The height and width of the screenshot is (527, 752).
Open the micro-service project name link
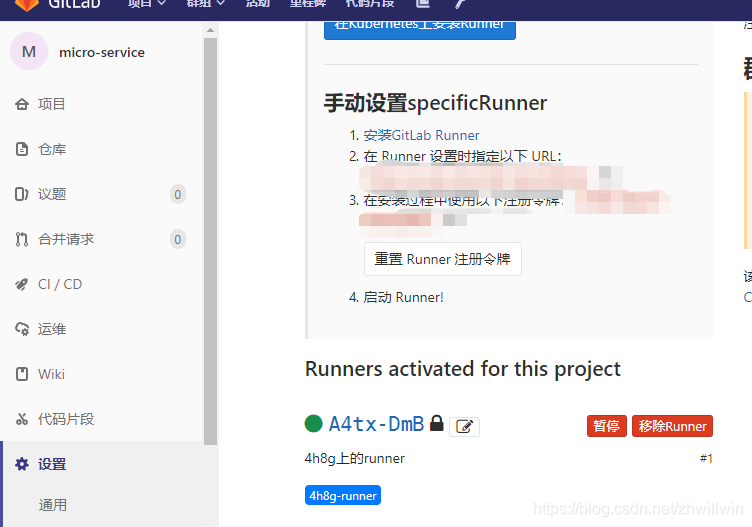tap(102, 52)
